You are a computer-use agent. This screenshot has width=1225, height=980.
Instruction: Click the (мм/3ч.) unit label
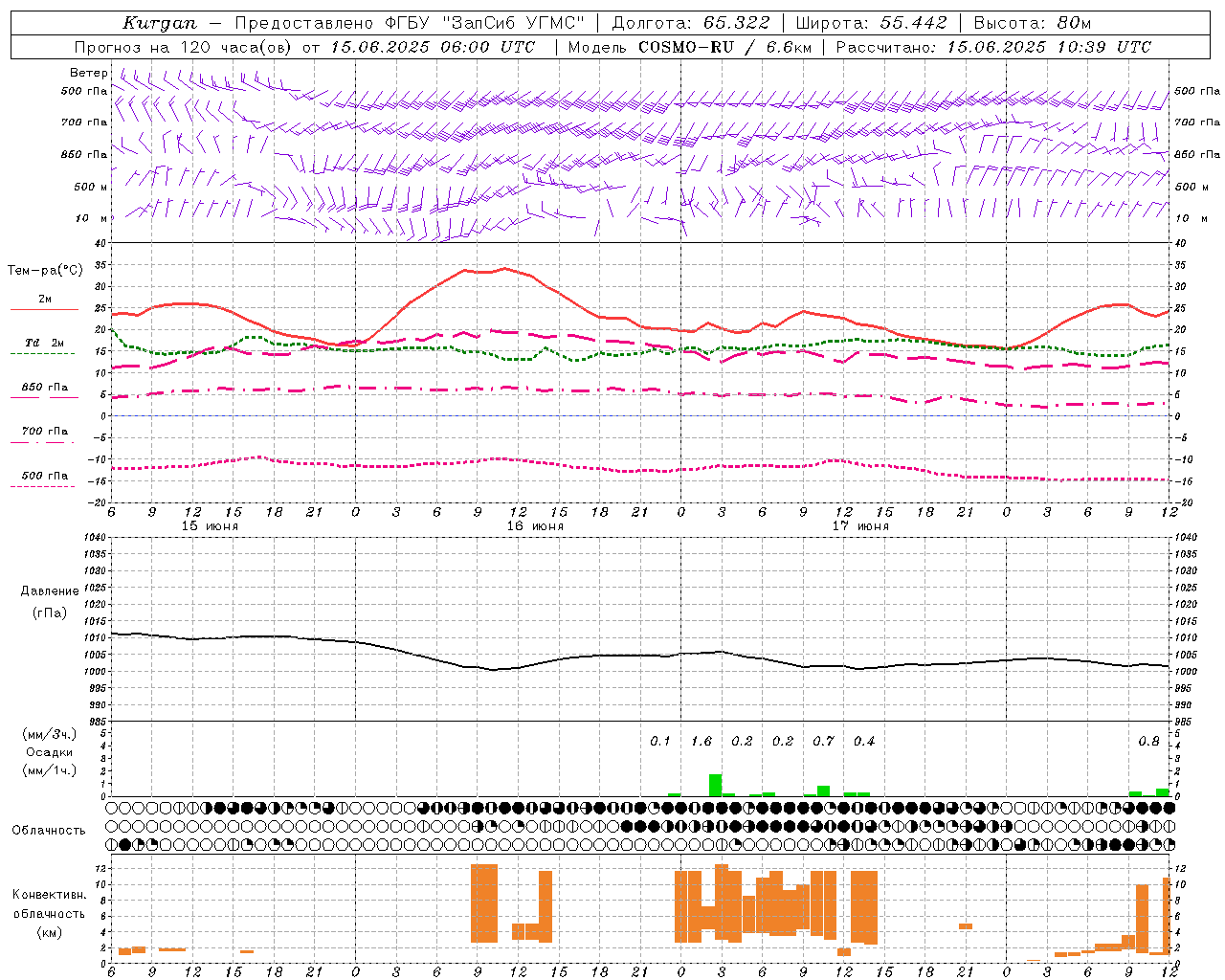(x=49, y=734)
